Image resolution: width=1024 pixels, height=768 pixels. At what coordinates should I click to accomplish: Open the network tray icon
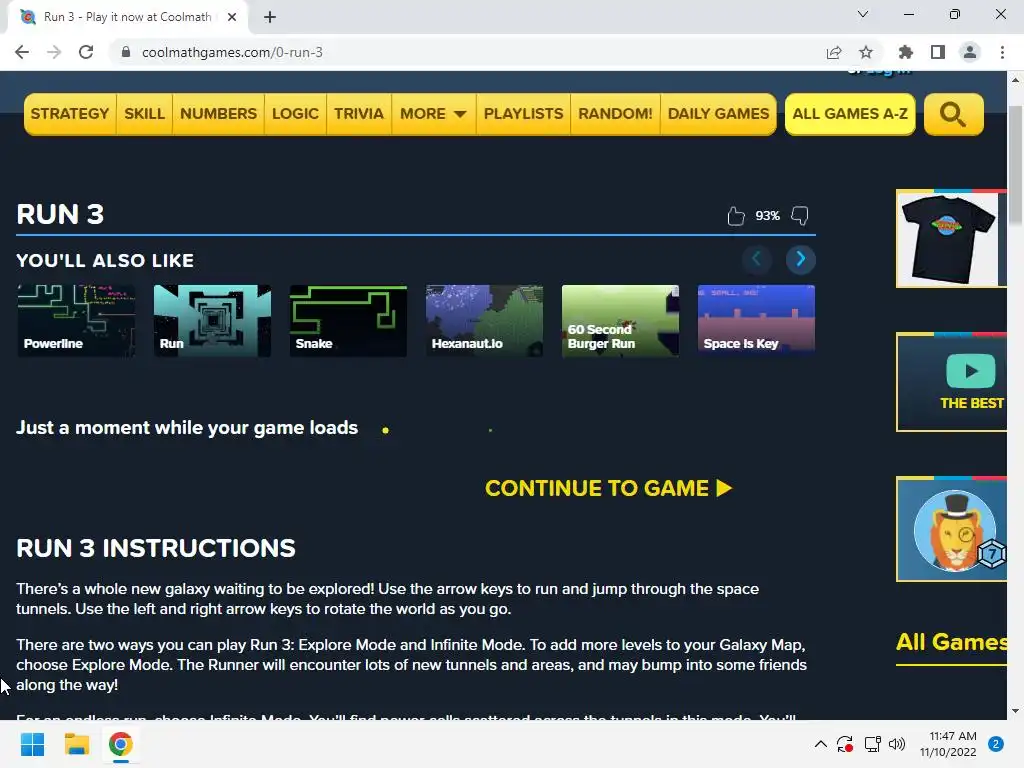tap(872, 744)
